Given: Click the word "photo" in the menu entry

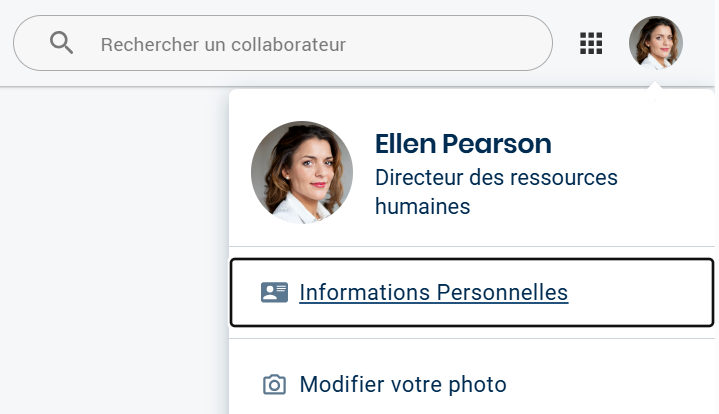Looking at the screenshot, I should coord(477,385).
